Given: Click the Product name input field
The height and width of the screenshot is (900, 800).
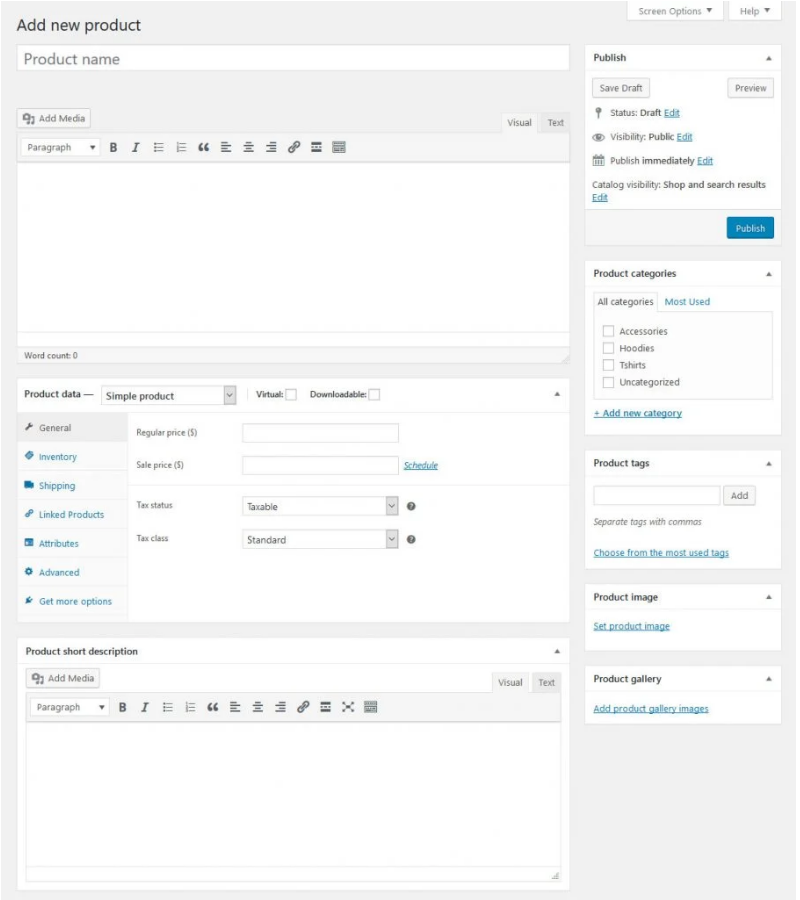Looking at the screenshot, I should [290, 59].
